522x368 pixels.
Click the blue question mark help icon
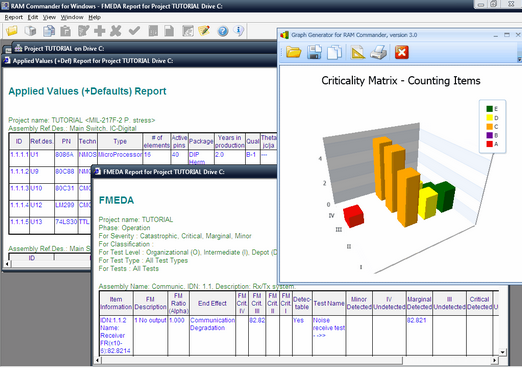tap(223, 31)
